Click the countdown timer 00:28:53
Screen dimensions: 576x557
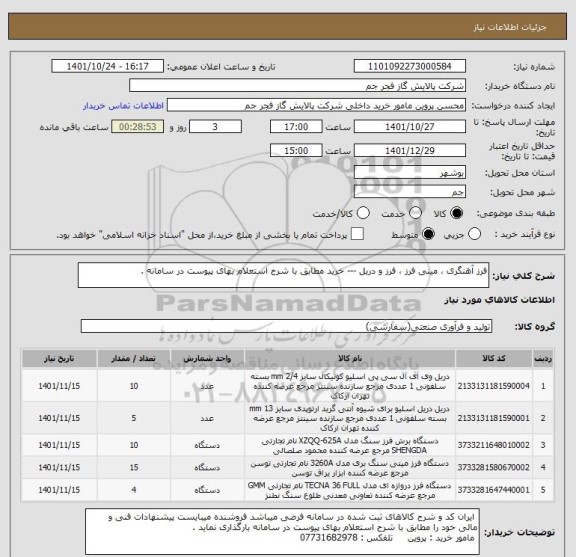(137, 127)
